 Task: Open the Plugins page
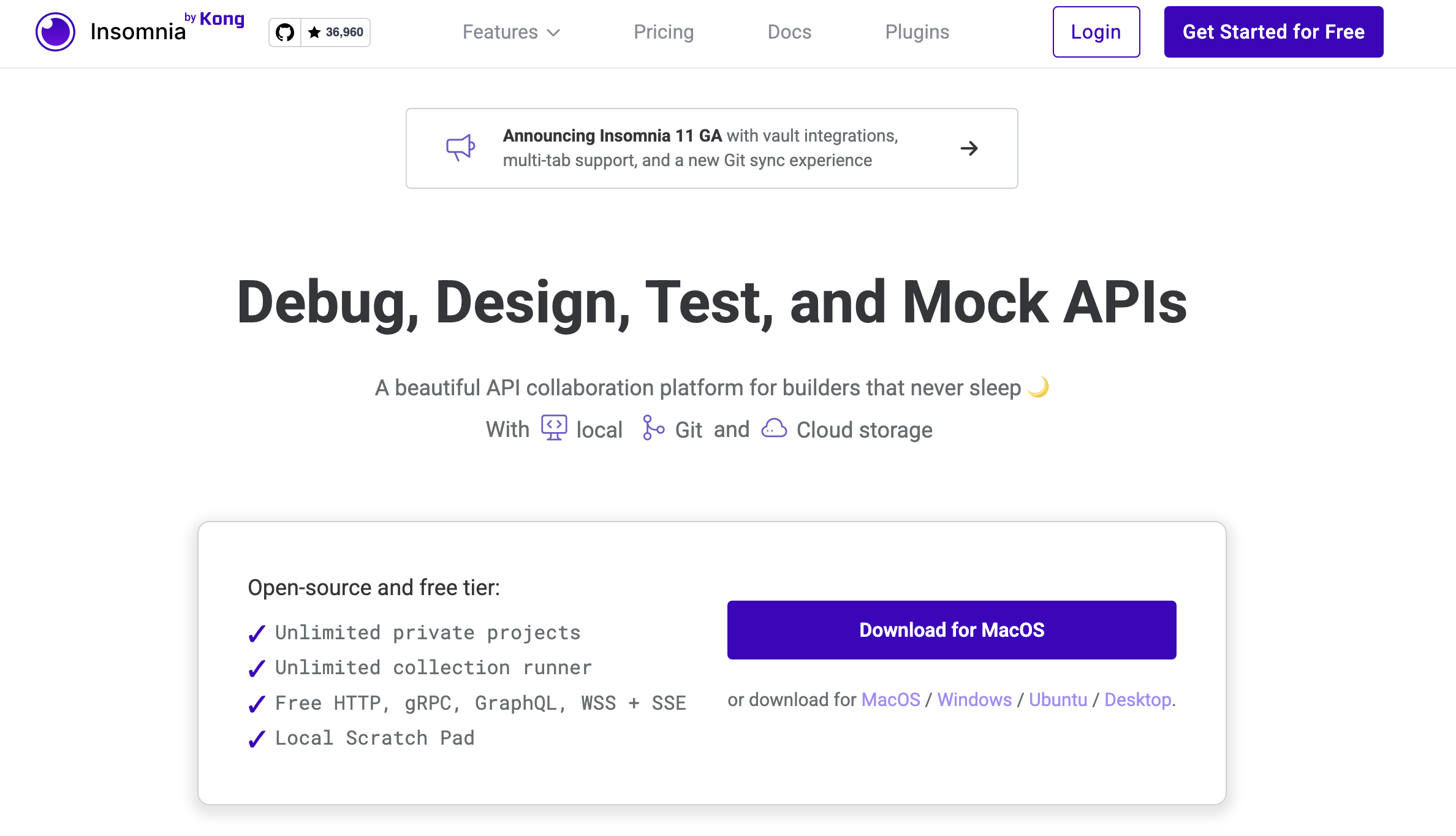pos(917,32)
